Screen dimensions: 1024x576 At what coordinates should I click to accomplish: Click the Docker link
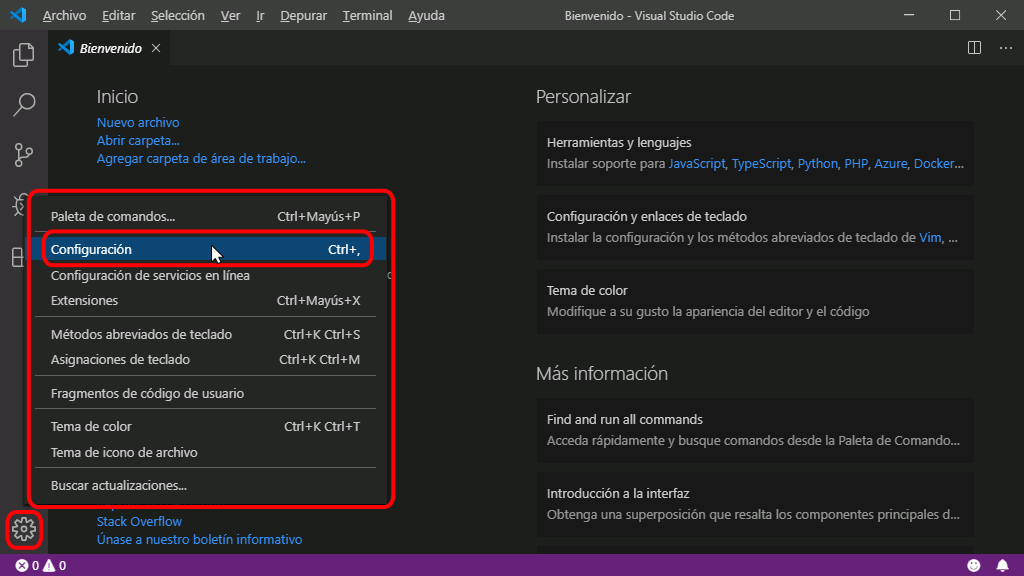tap(934, 163)
